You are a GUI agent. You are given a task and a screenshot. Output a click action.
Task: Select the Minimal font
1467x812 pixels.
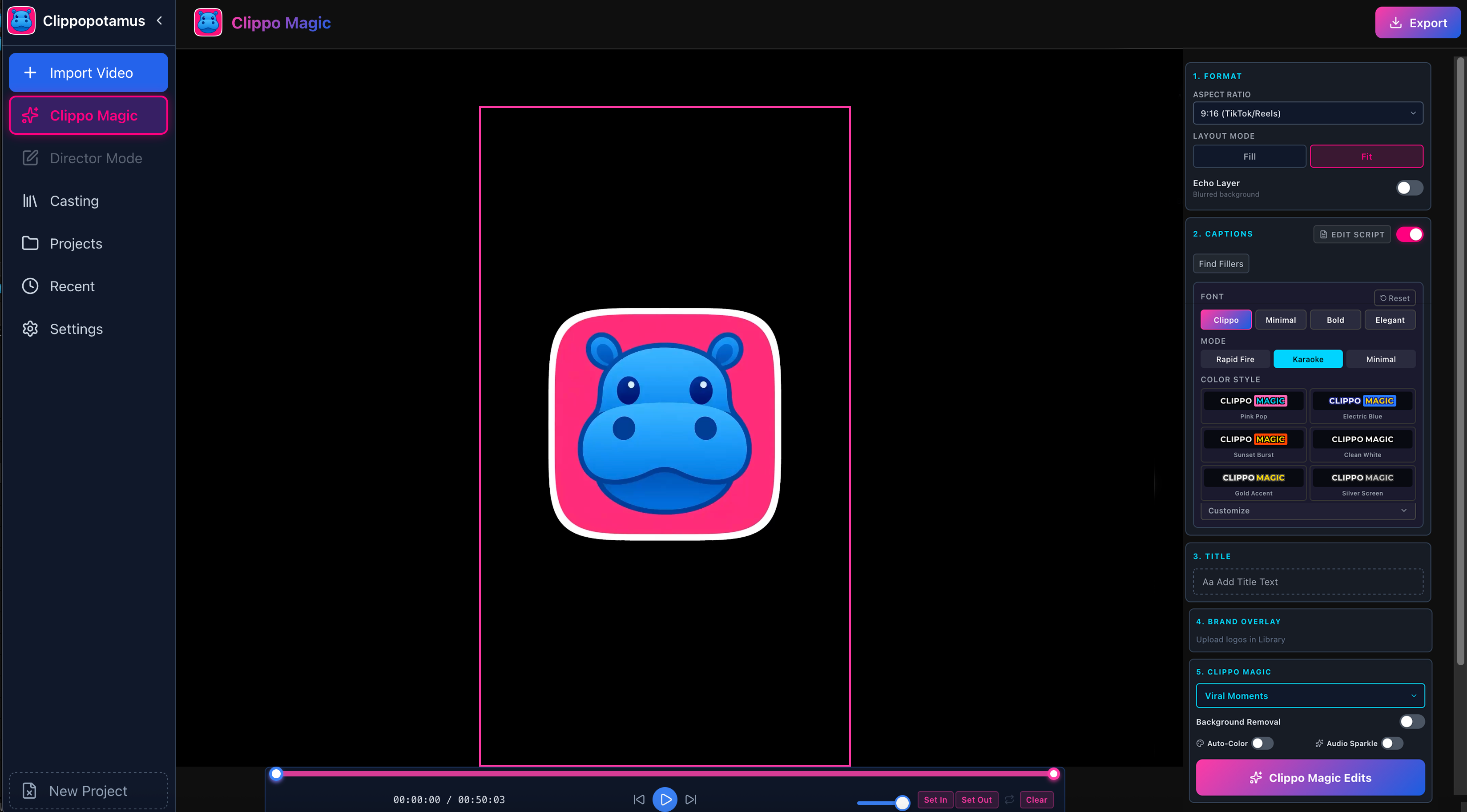pyautogui.click(x=1281, y=319)
